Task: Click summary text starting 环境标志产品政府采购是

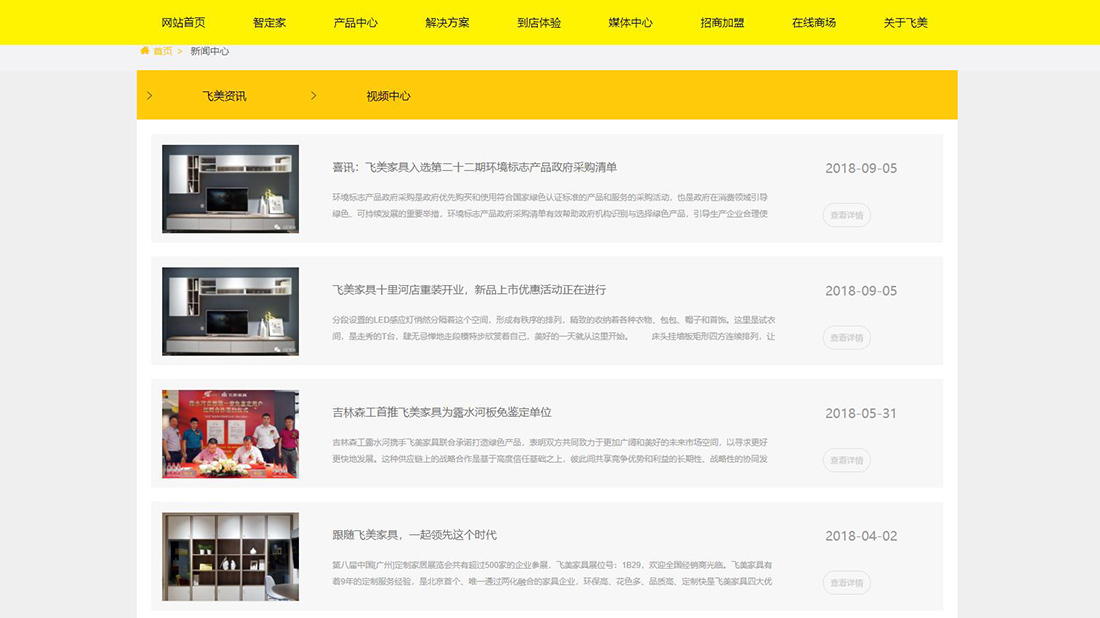Action: [x=550, y=206]
